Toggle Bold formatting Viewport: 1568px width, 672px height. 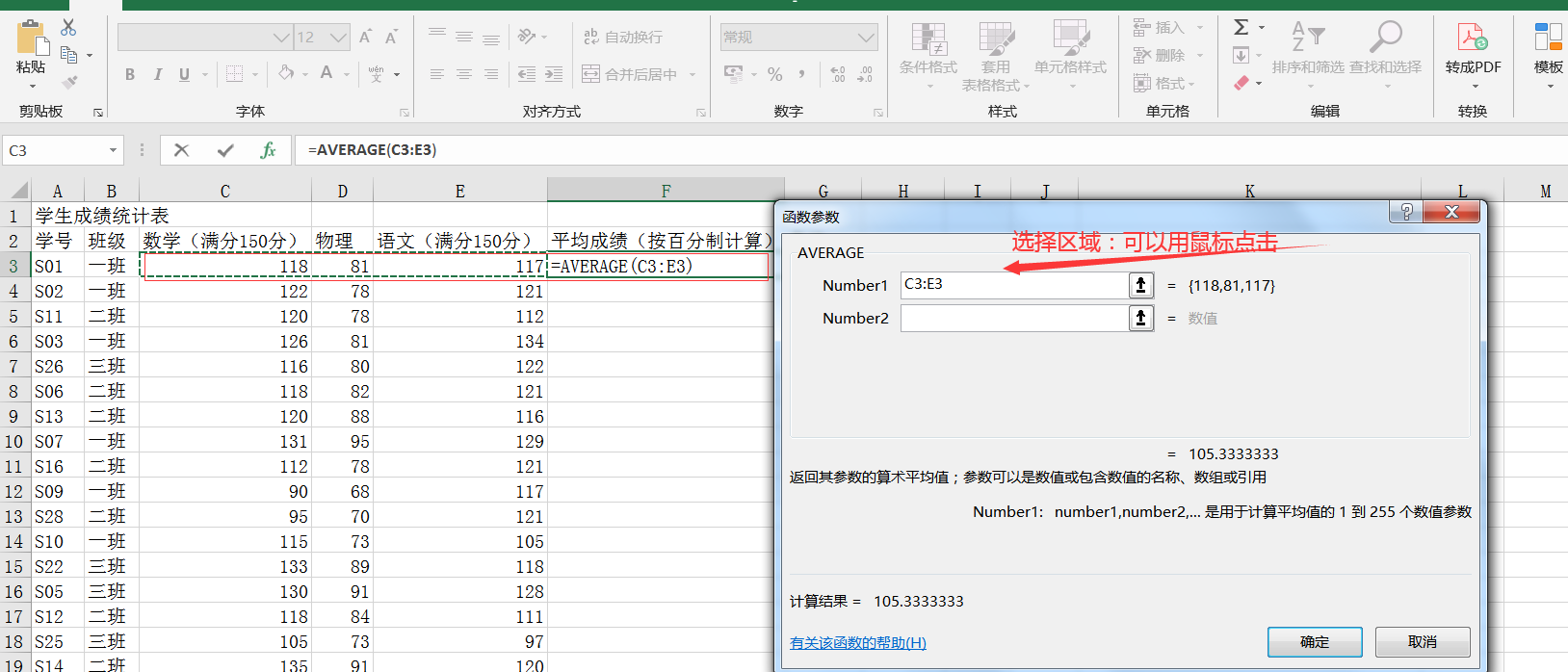[x=130, y=74]
